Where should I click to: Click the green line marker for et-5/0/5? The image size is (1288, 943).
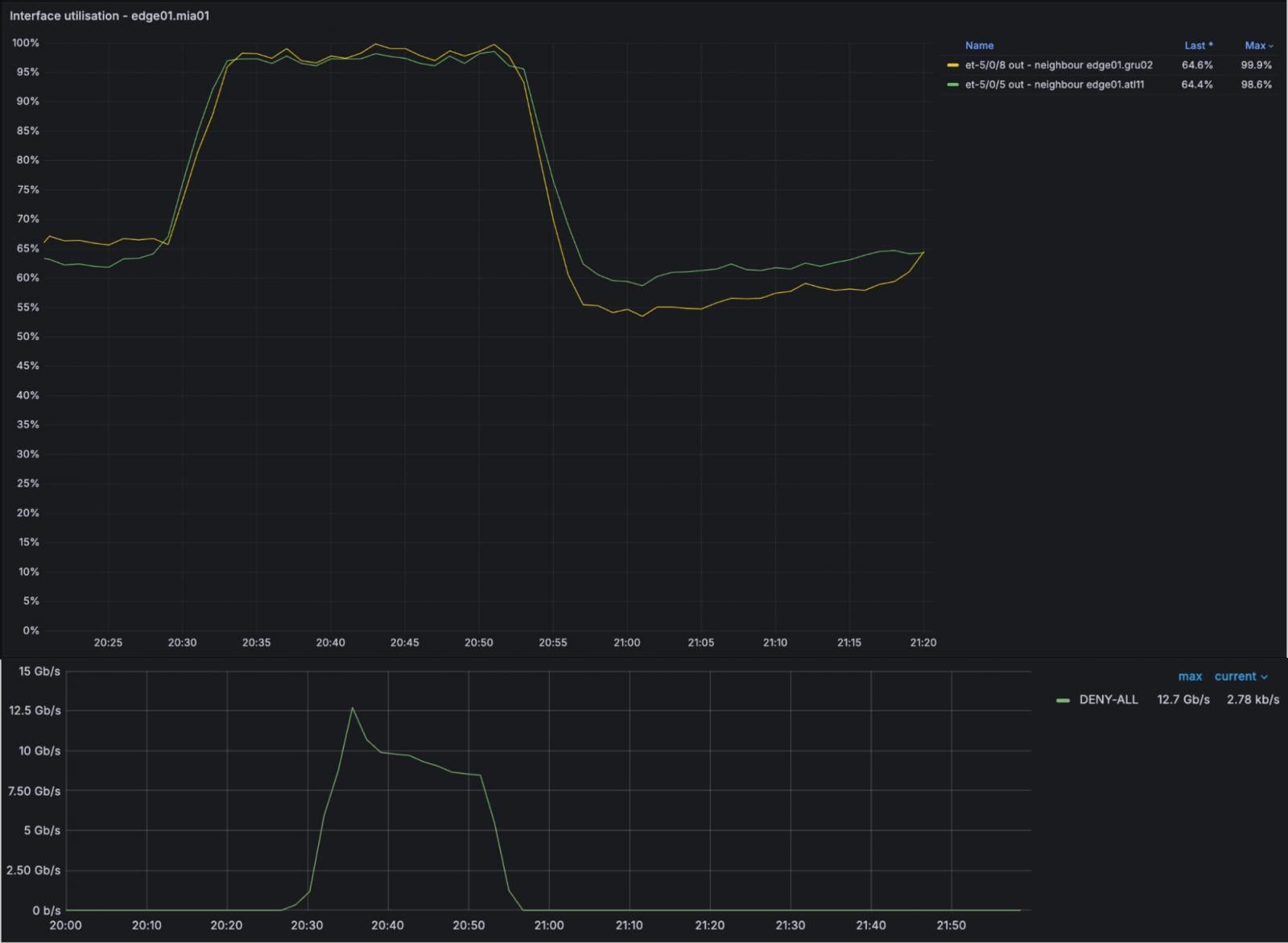[x=952, y=85]
